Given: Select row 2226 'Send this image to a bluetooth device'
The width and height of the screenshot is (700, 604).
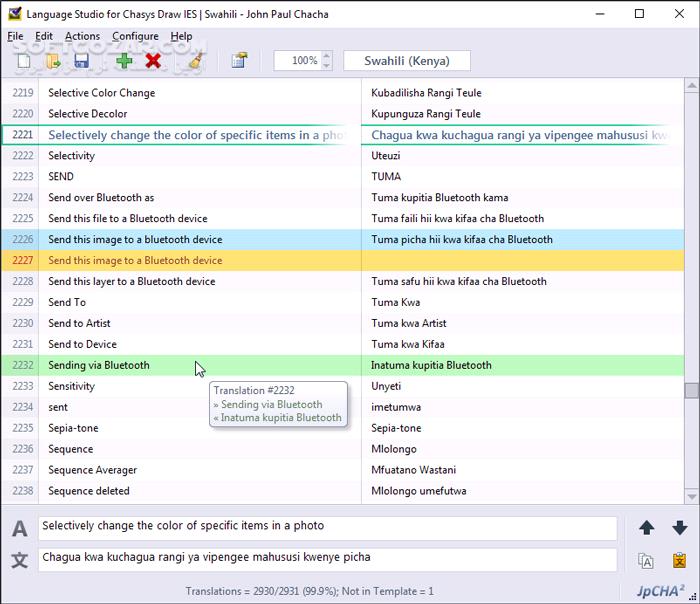Looking at the screenshot, I should coord(343,239).
